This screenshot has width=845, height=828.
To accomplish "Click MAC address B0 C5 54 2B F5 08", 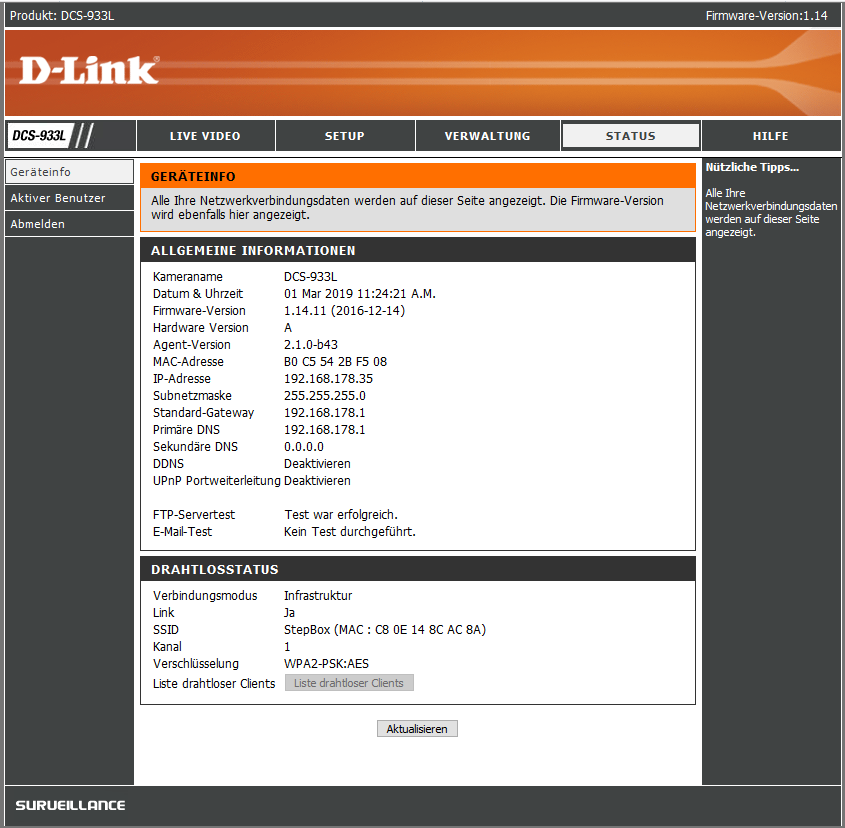I will tap(335, 362).
